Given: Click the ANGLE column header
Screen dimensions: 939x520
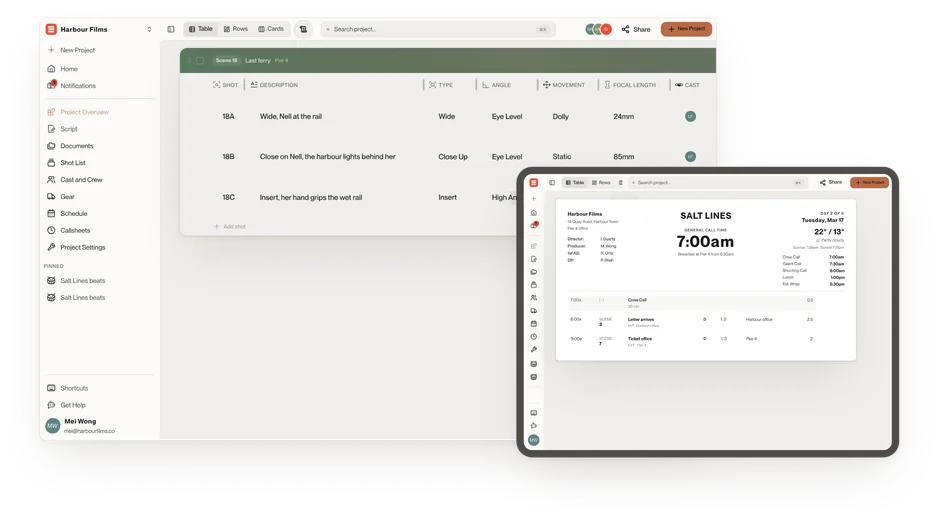Looking at the screenshot, I should [x=496, y=85].
